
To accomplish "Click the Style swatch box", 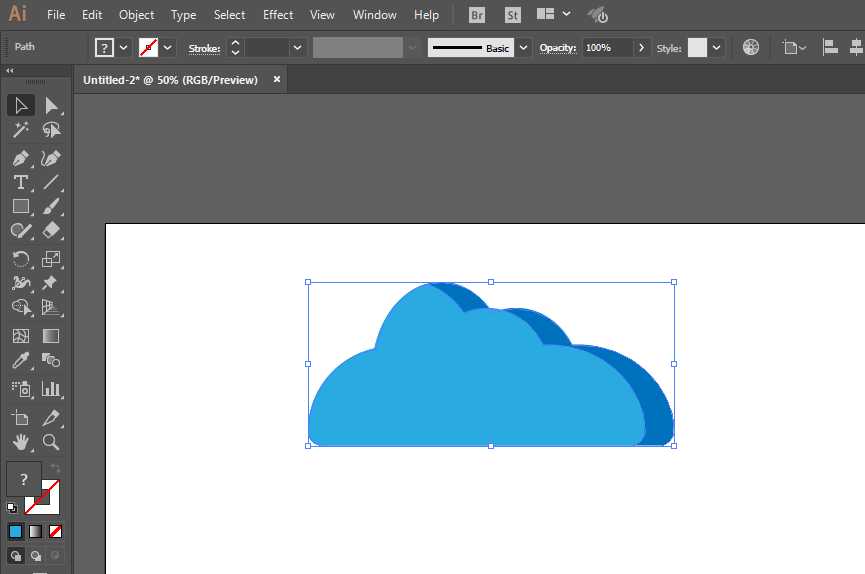I will coord(697,47).
